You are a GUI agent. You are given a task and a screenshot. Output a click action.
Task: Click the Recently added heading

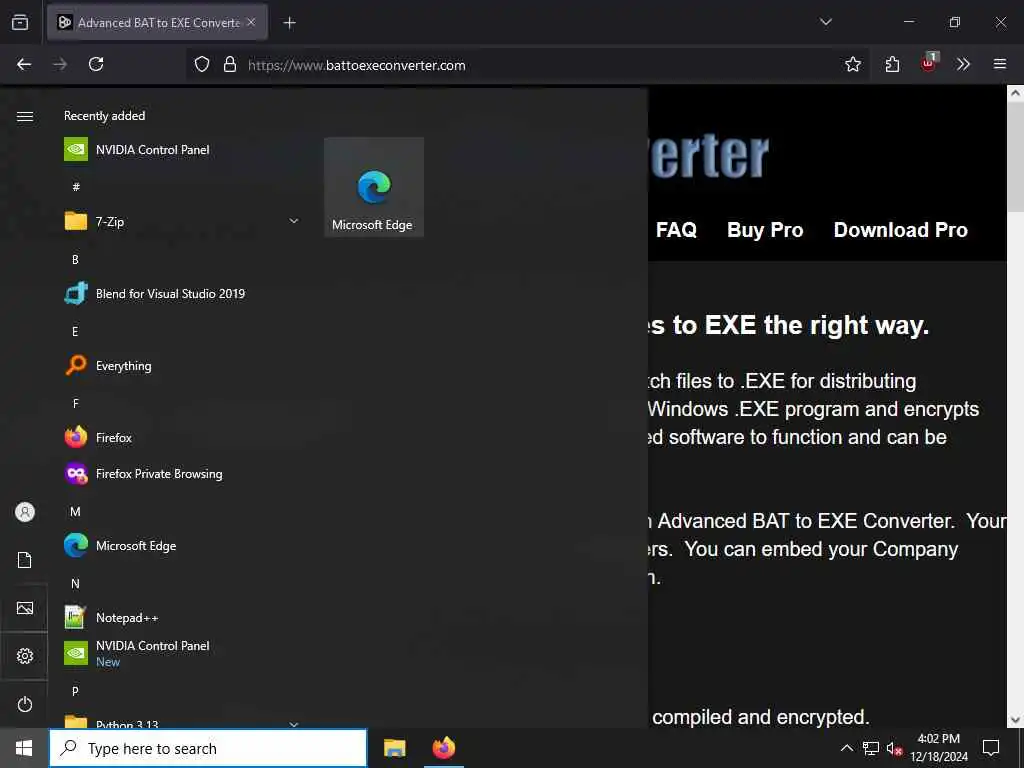[x=104, y=116]
